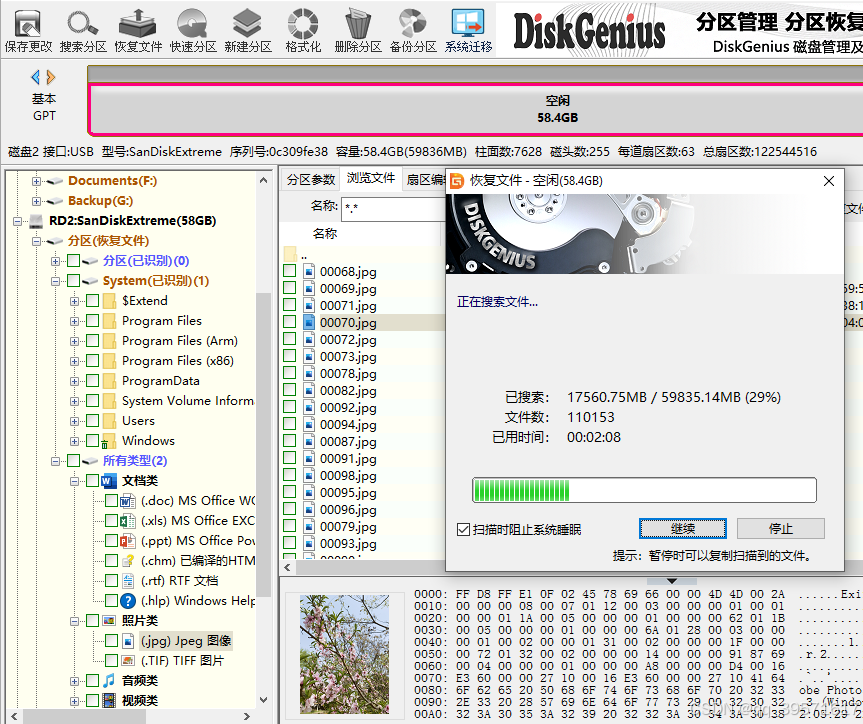This screenshot has height=724, width=863.
Task: Select file 00093.jpg in list
Action: point(348,544)
